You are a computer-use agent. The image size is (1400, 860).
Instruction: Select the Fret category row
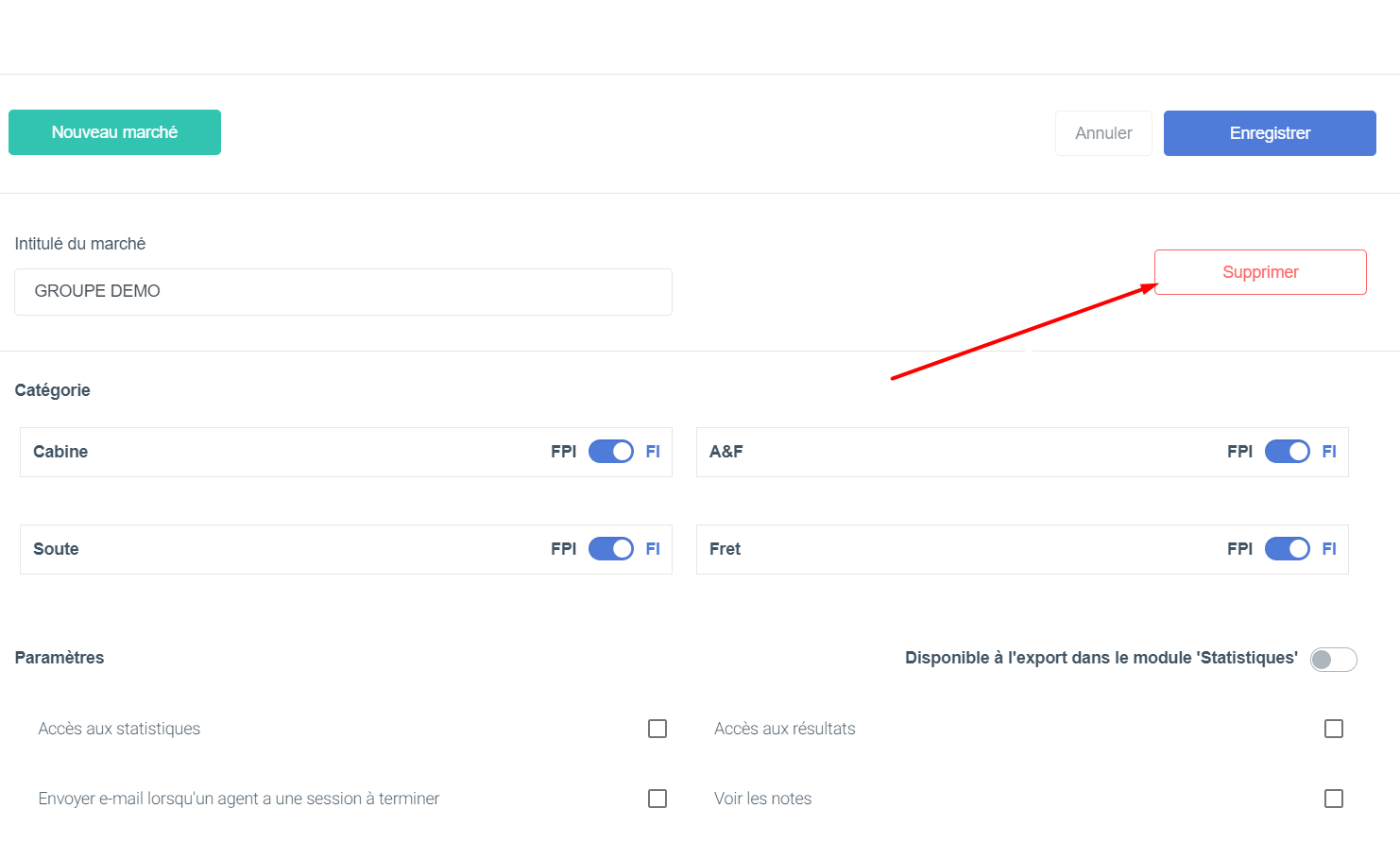(x=1022, y=549)
